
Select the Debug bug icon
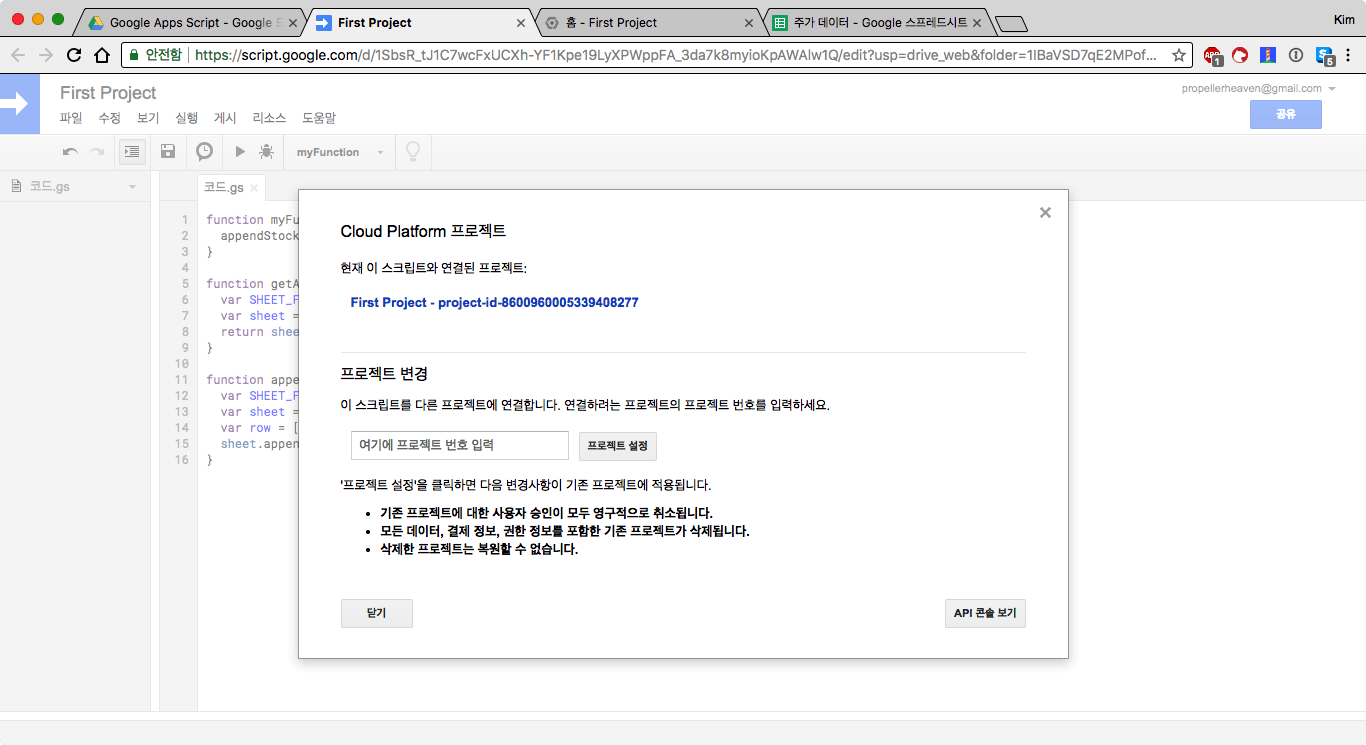(266, 151)
